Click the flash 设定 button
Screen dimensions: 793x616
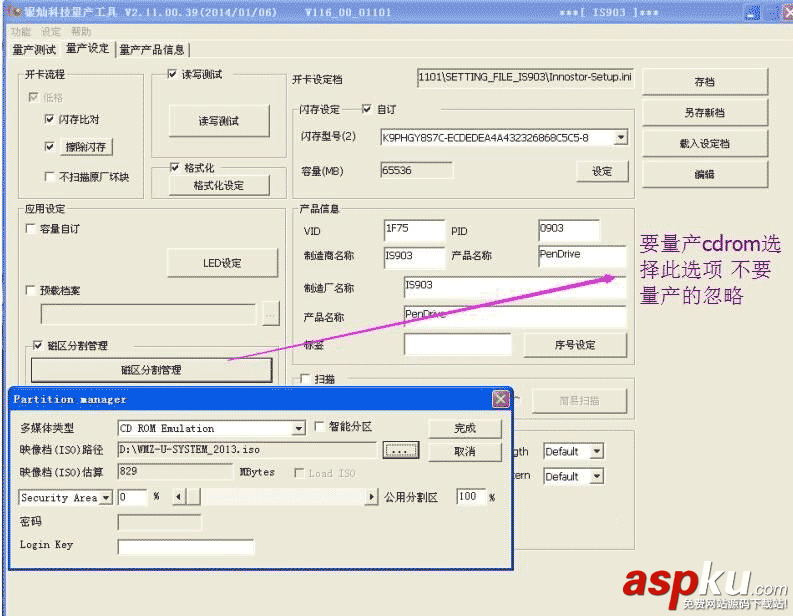(x=602, y=171)
